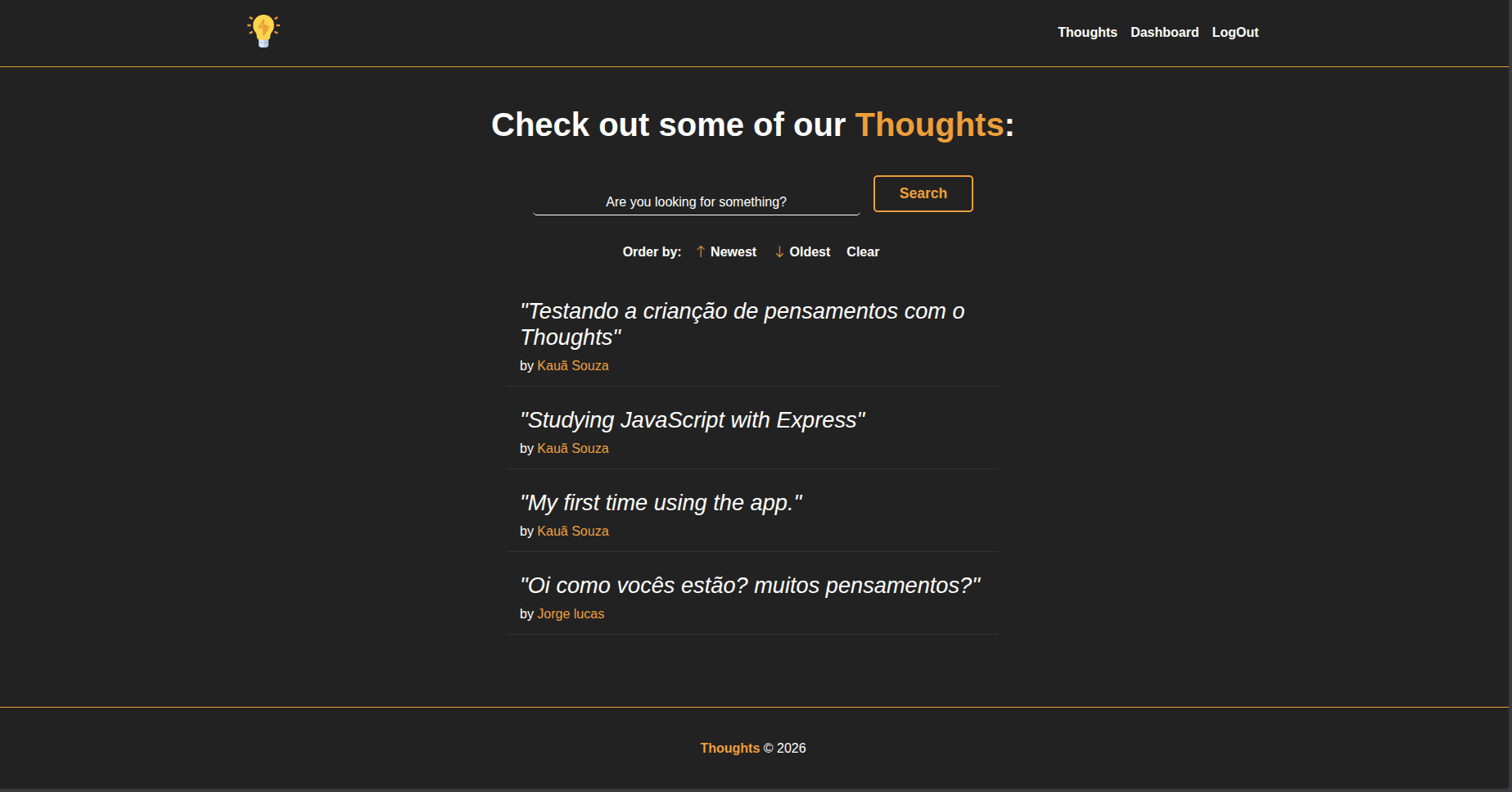The height and width of the screenshot is (792, 1512).
Task: Click the up arrow next to Newest
Action: [701, 251]
